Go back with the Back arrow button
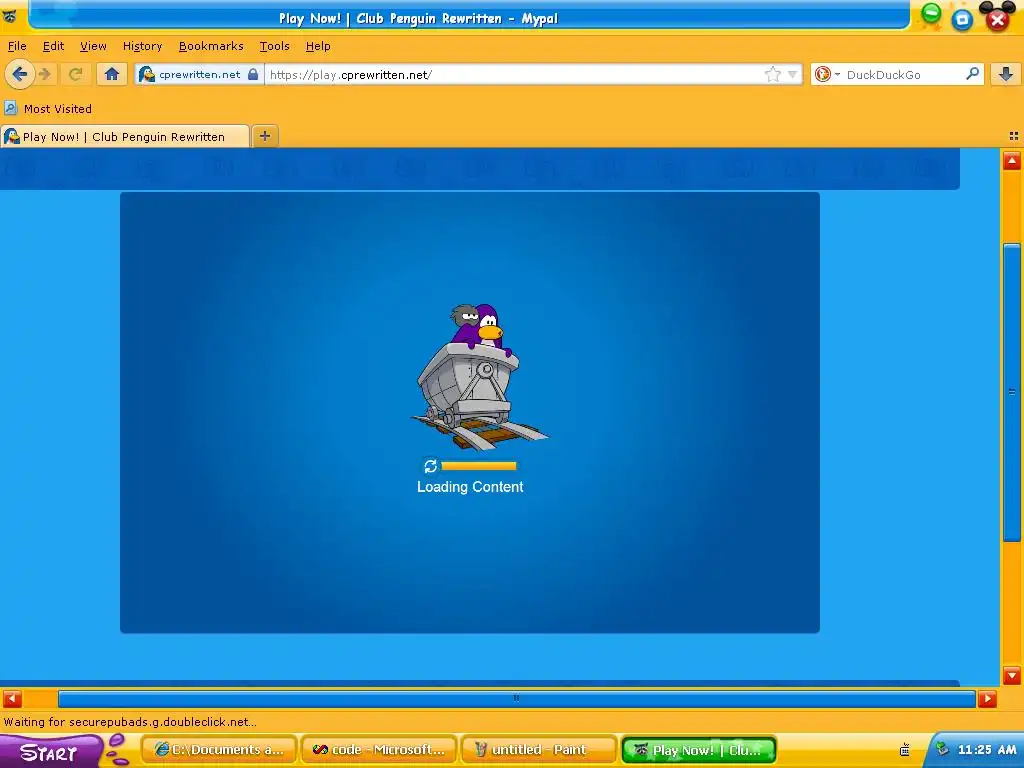Screen dimensions: 1024x768 [20, 74]
